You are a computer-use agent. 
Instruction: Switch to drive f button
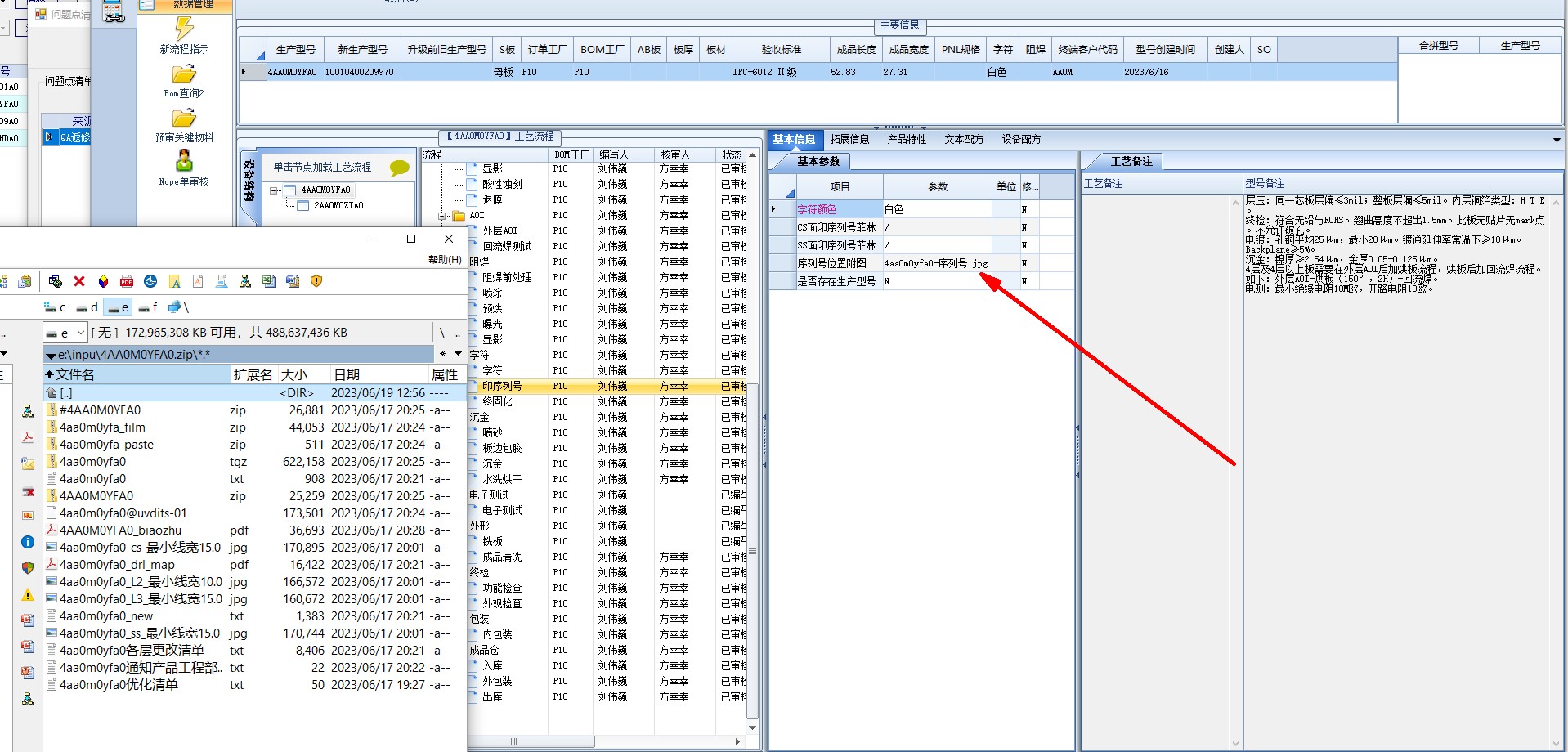tap(149, 307)
